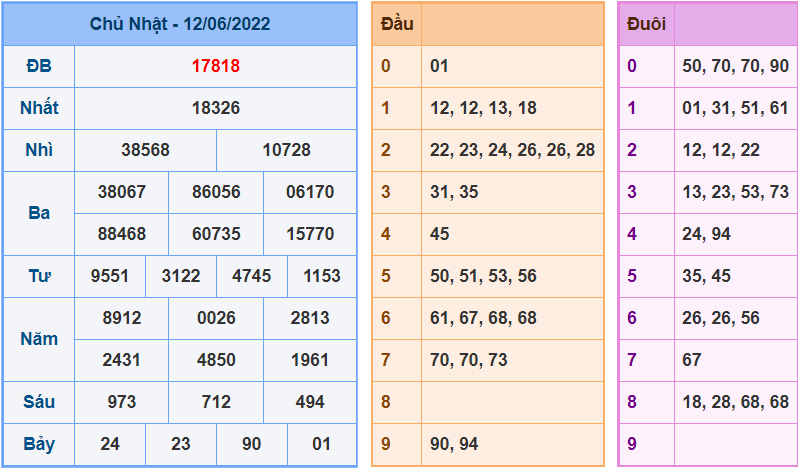Screen dimensions: 798x469
Task: Select Đuôi values 13, 23, 53, 73
Action: (x=735, y=192)
